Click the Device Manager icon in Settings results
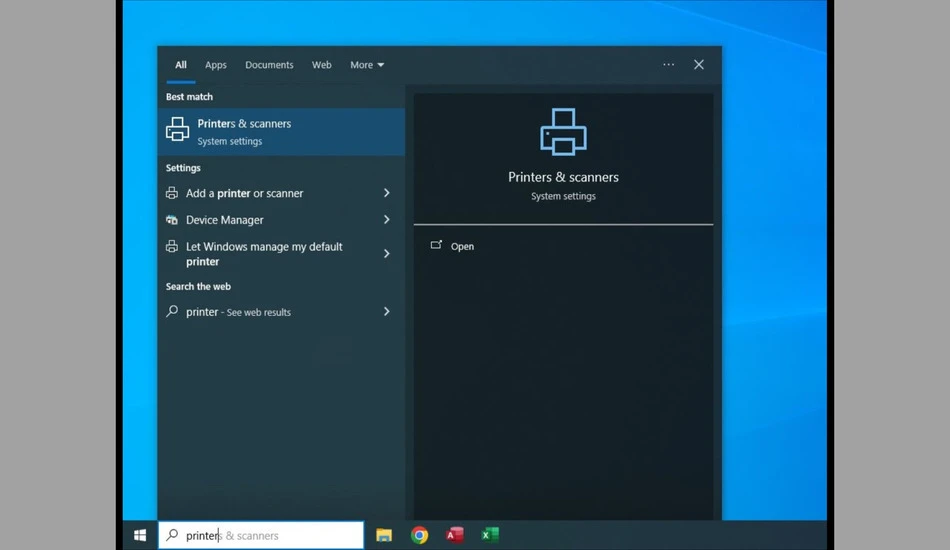This screenshot has width=950, height=550. [172, 220]
